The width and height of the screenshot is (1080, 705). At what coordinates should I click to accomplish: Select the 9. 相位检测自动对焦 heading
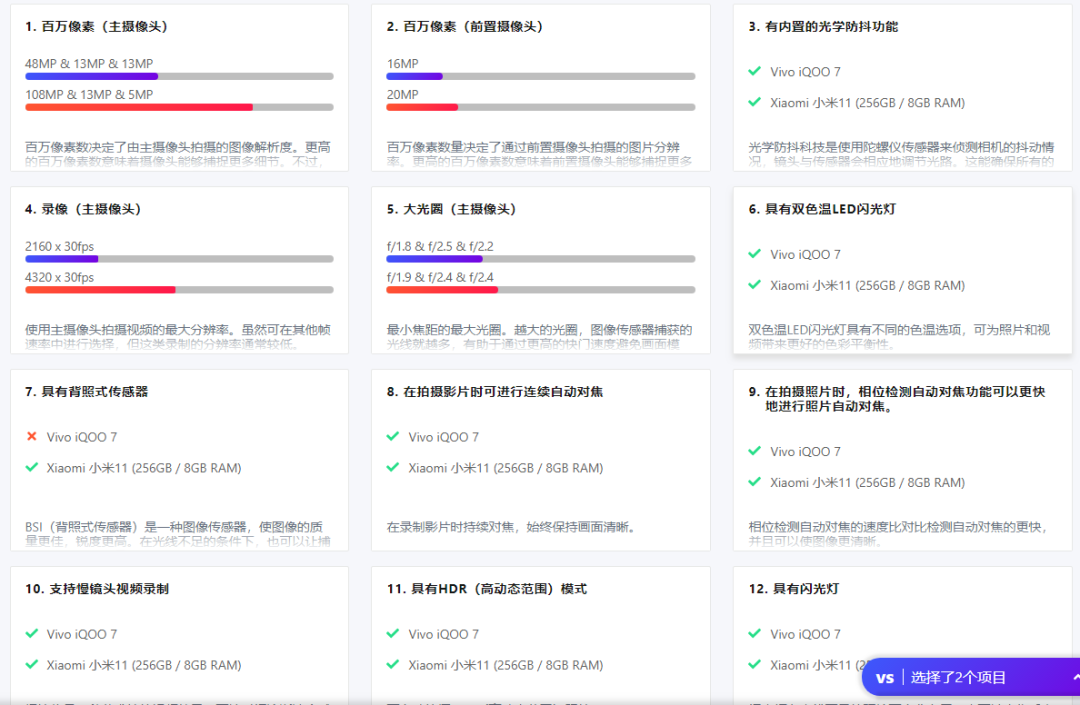[x=897, y=399]
